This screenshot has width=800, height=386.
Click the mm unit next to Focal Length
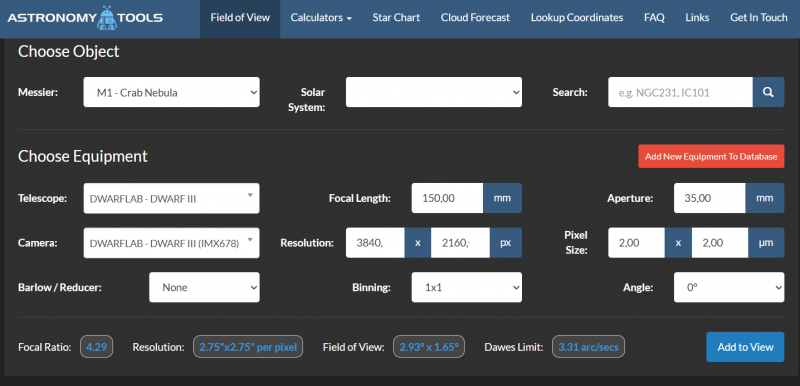(x=503, y=198)
